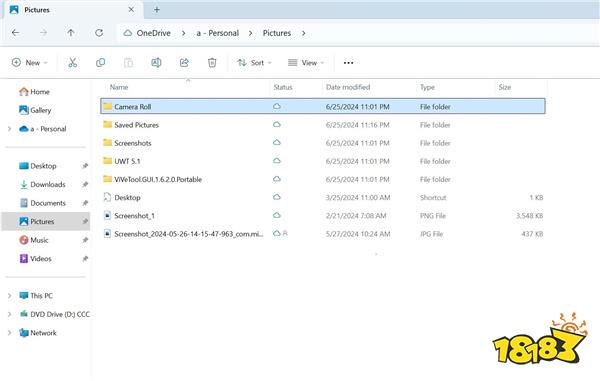Open Gallery in the navigation pane
This screenshot has height=381, width=600.
point(35,110)
